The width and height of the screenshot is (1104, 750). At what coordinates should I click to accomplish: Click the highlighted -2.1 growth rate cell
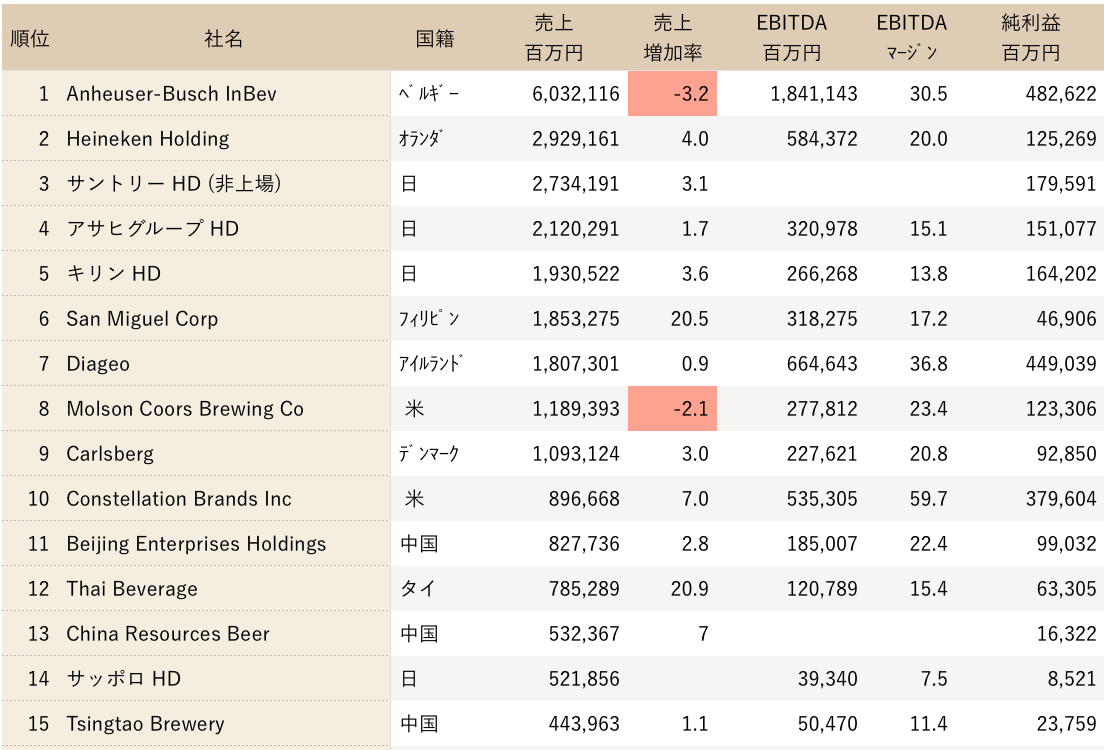[x=672, y=408]
